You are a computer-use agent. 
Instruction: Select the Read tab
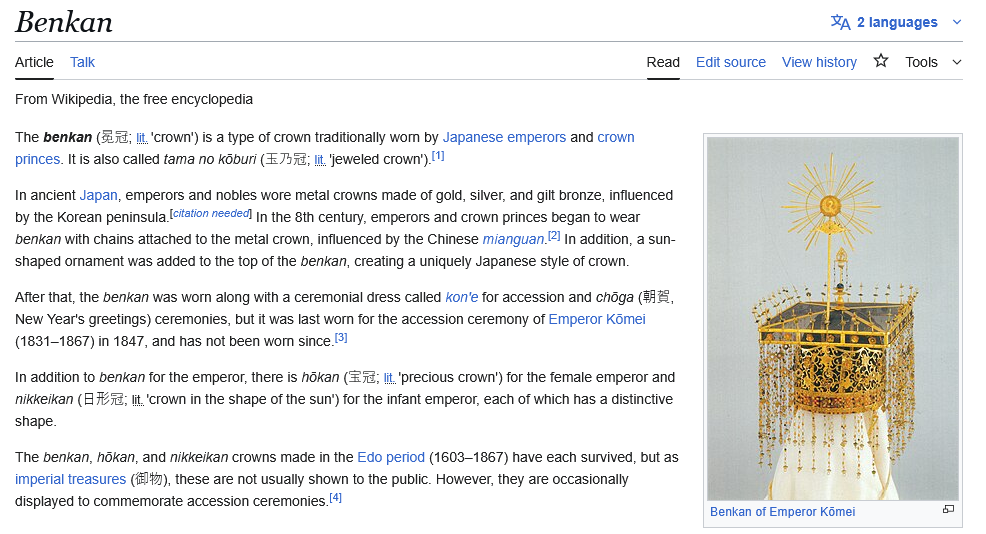tap(663, 62)
